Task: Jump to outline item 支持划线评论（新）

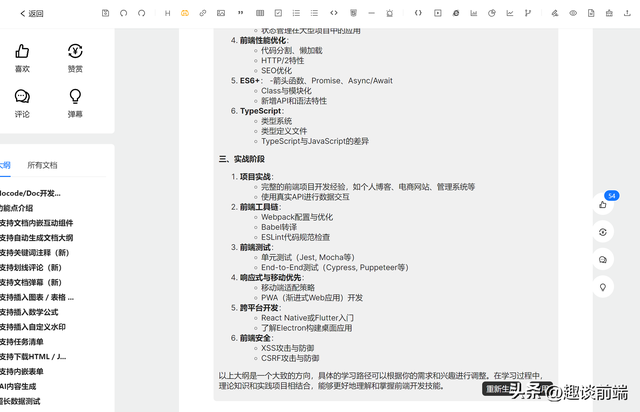Action: [31, 267]
